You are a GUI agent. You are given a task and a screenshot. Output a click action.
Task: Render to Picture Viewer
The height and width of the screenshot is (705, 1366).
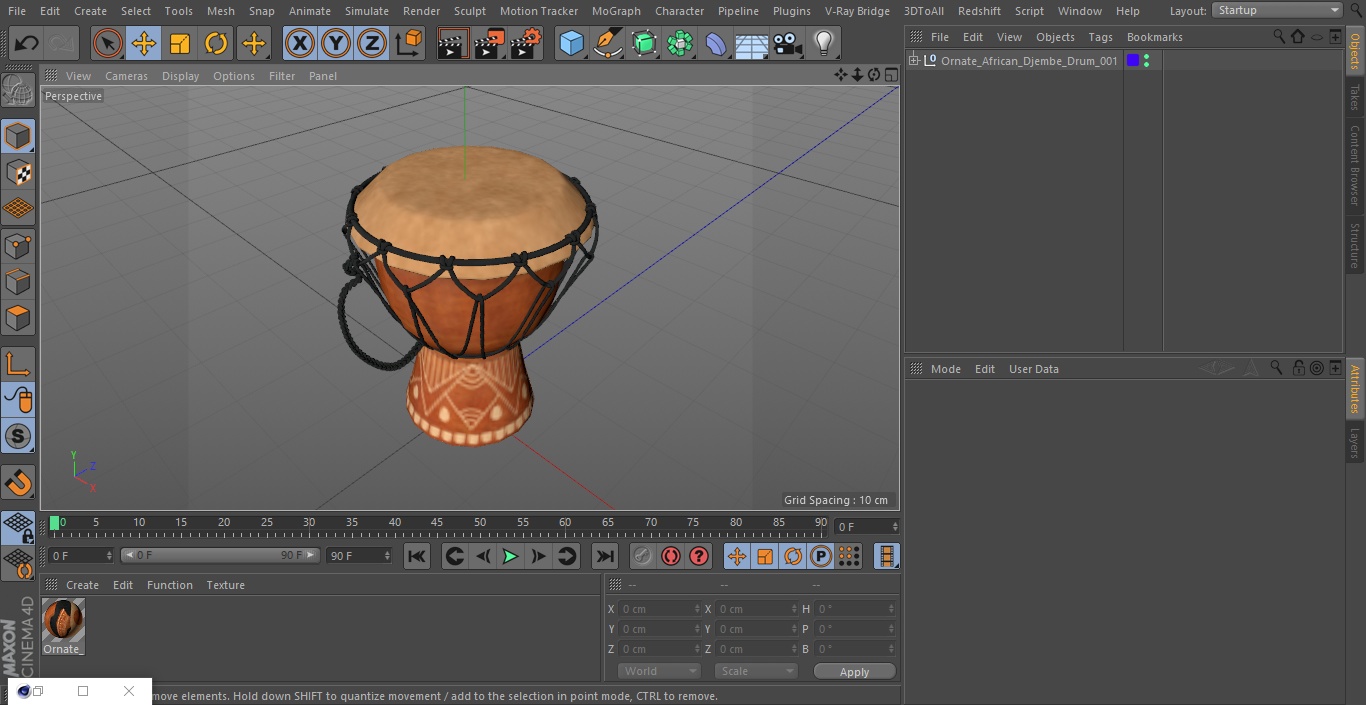pos(489,44)
